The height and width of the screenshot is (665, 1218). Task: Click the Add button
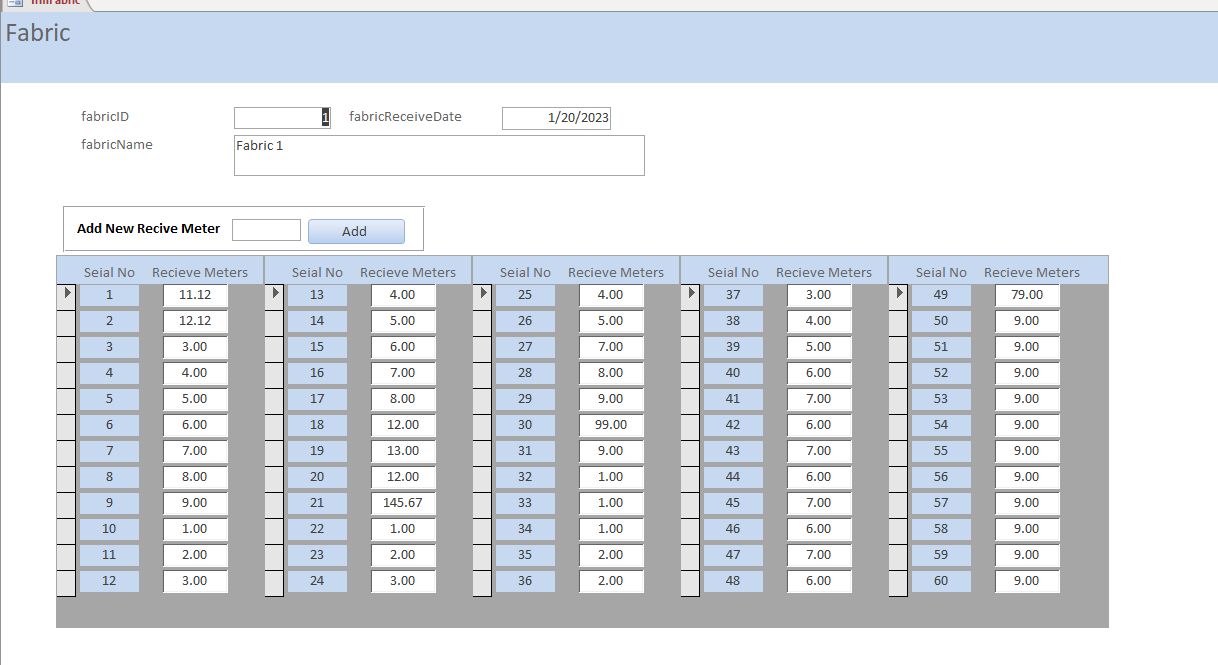(356, 231)
